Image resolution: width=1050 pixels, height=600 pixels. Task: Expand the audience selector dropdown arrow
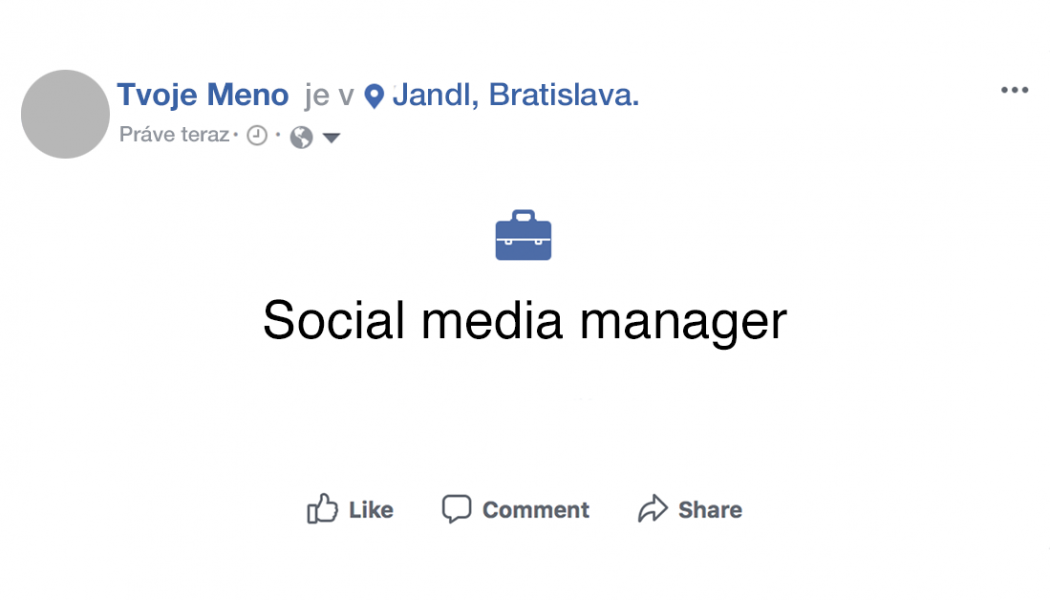click(x=331, y=138)
